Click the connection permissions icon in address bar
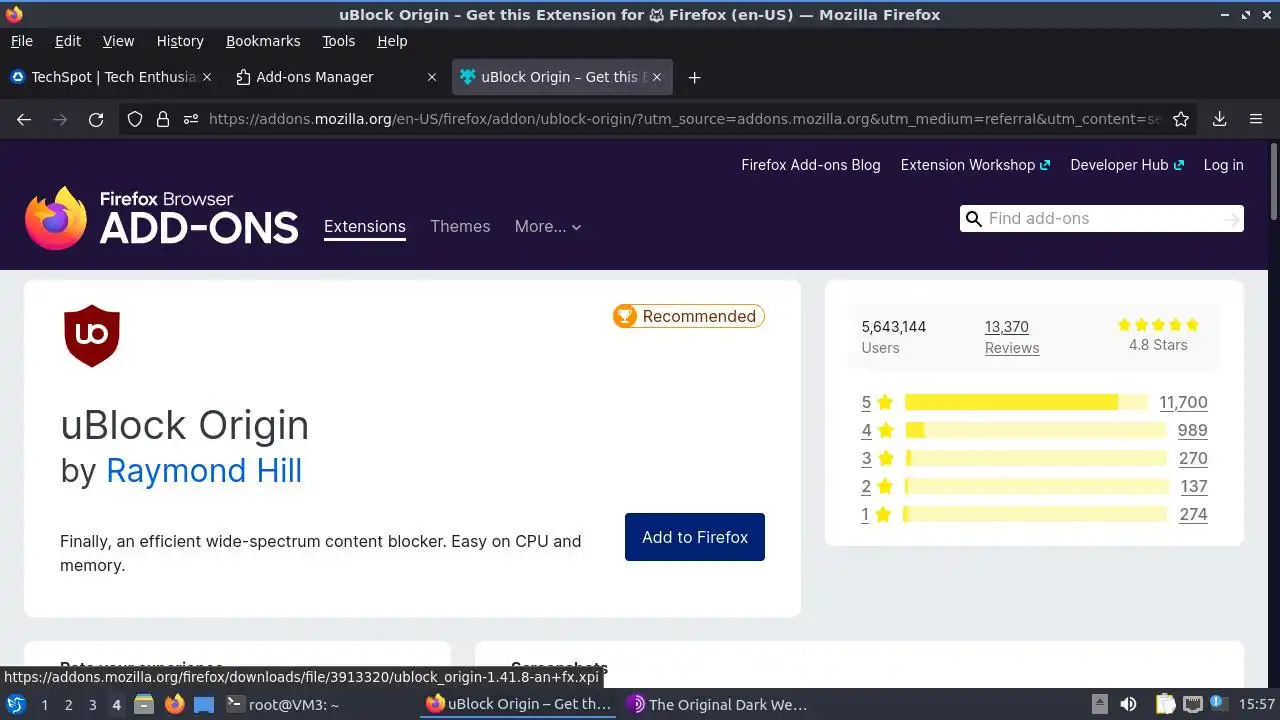 pos(191,119)
